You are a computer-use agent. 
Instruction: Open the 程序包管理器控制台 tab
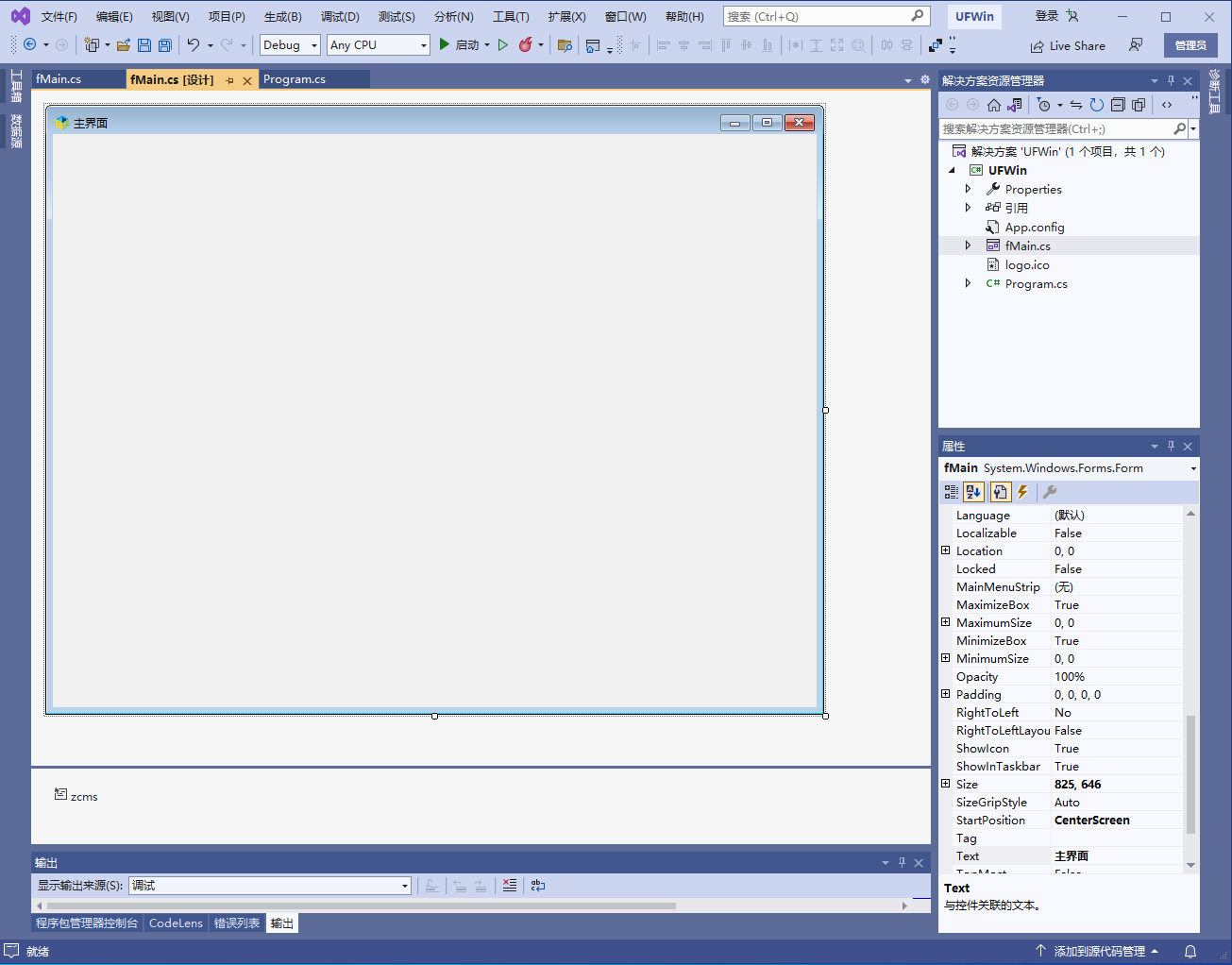pos(87,923)
